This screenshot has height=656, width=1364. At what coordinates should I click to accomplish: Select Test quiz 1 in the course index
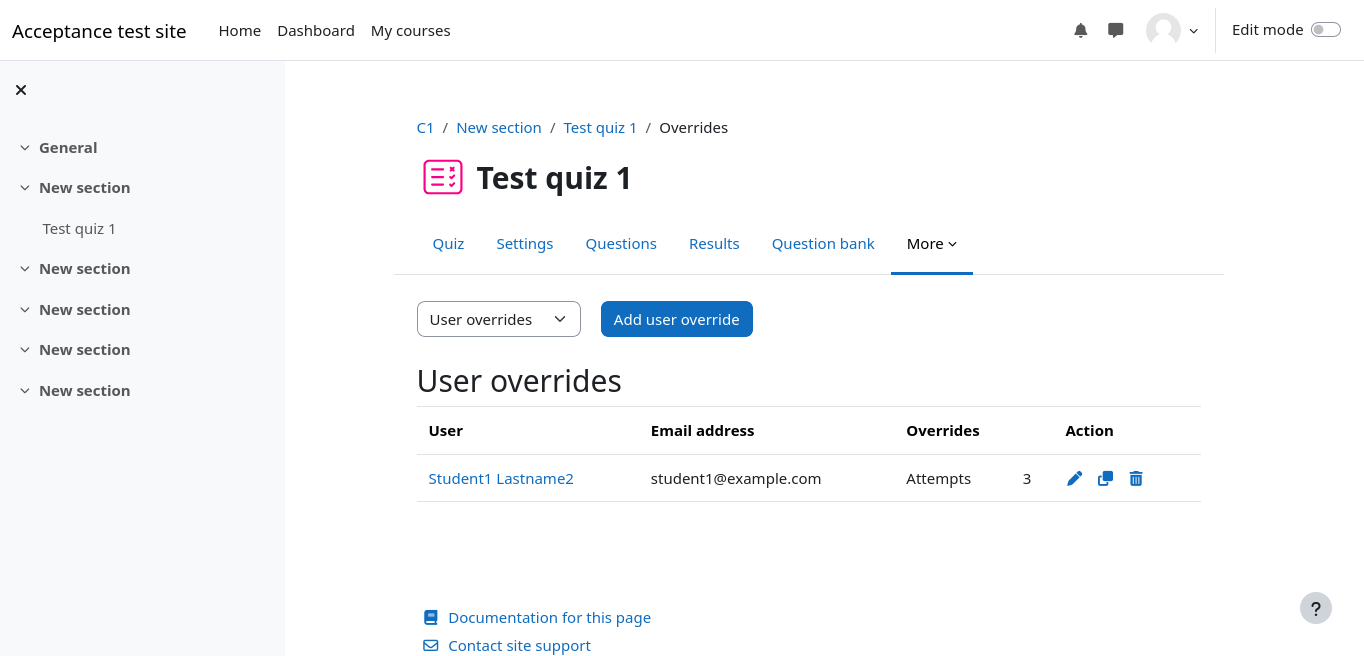coord(79,229)
